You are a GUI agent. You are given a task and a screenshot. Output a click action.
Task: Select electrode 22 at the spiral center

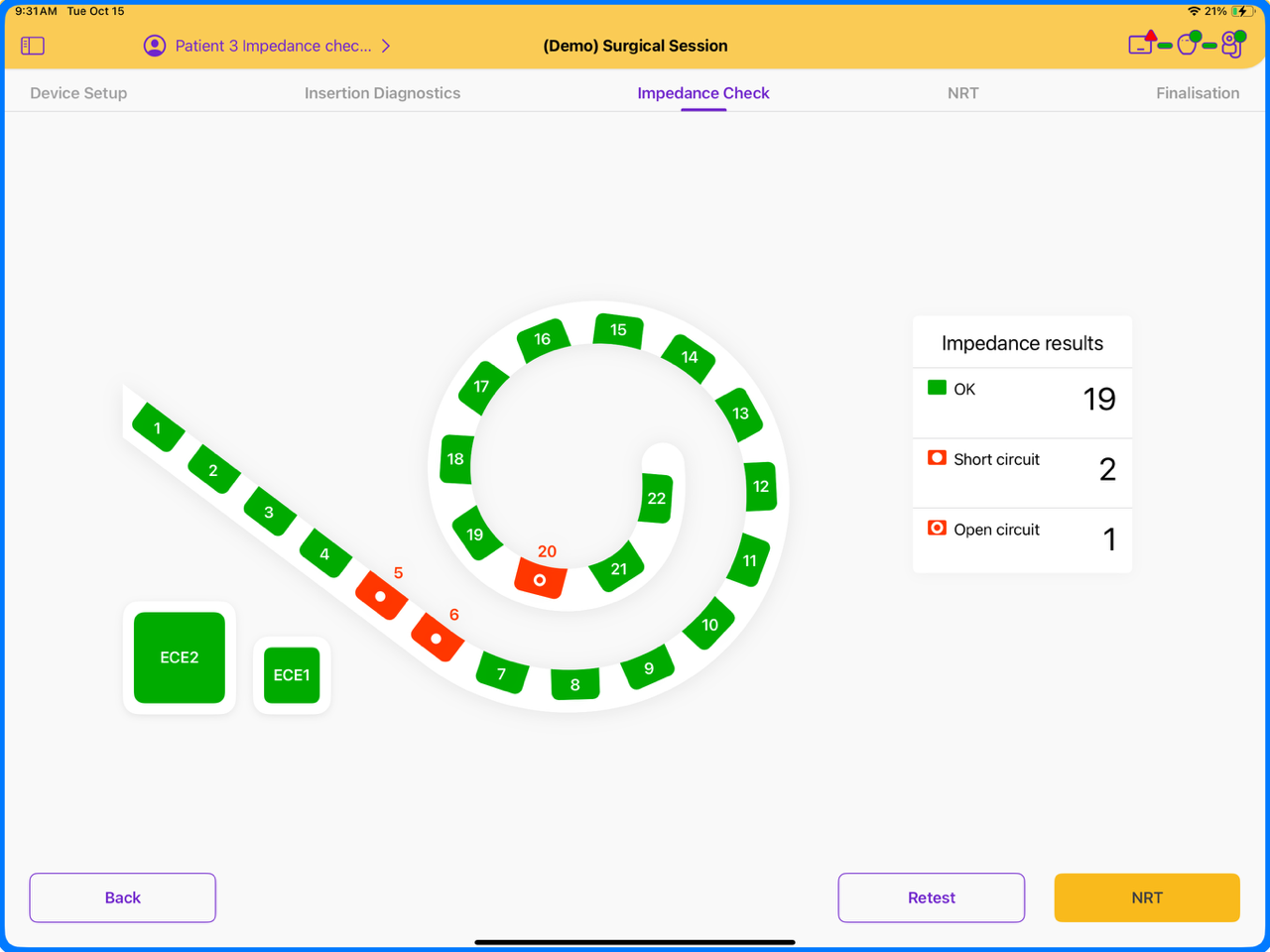pyautogui.click(x=655, y=499)
